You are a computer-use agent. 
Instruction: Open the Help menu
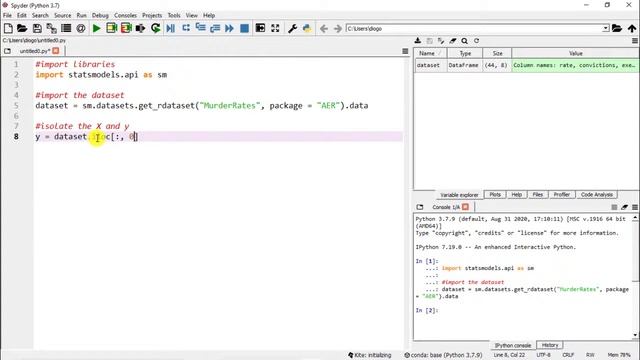[x=209, y=15]
